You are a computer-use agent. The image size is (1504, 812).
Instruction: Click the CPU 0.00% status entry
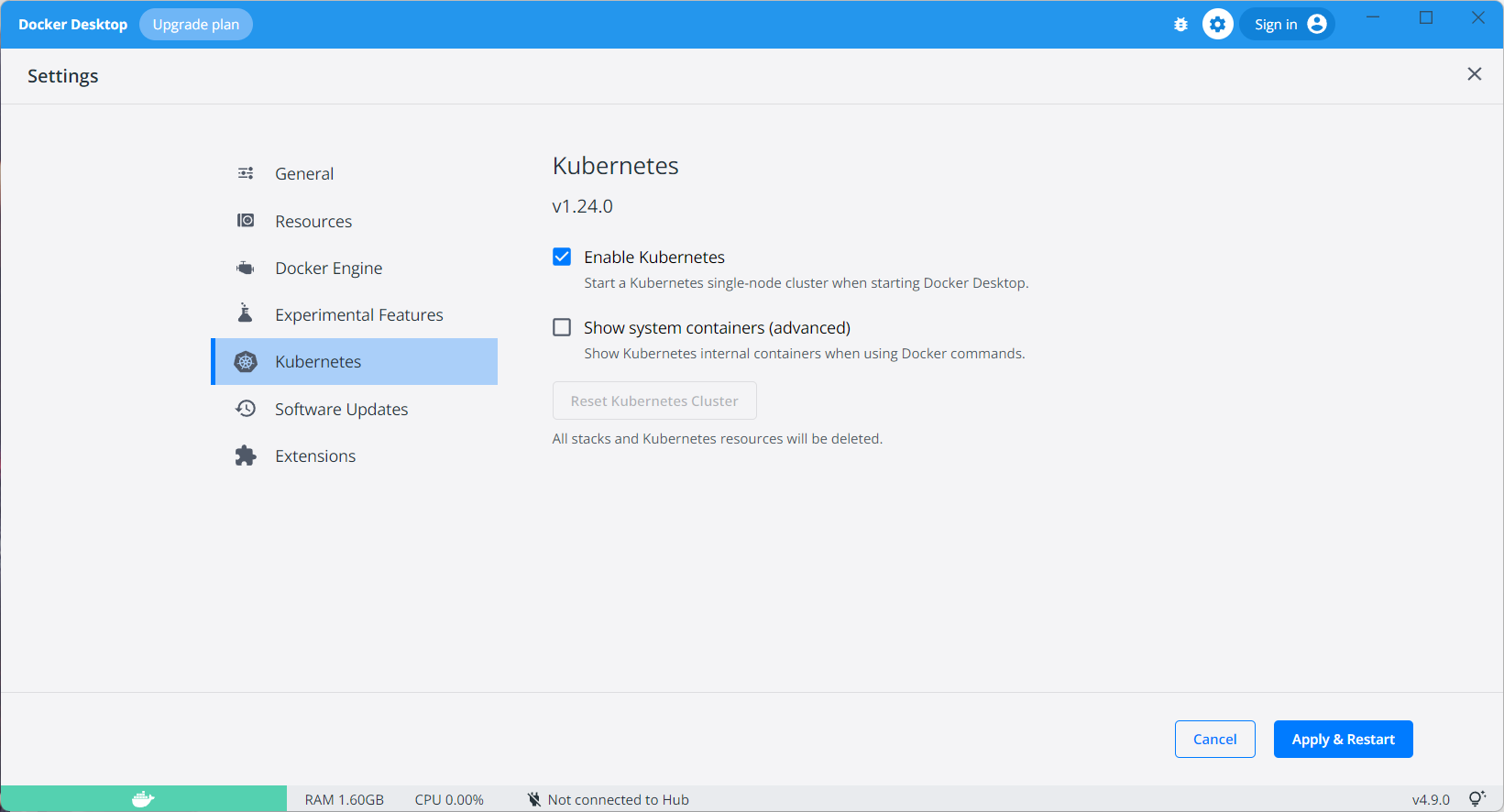click(x=449, y=799)
